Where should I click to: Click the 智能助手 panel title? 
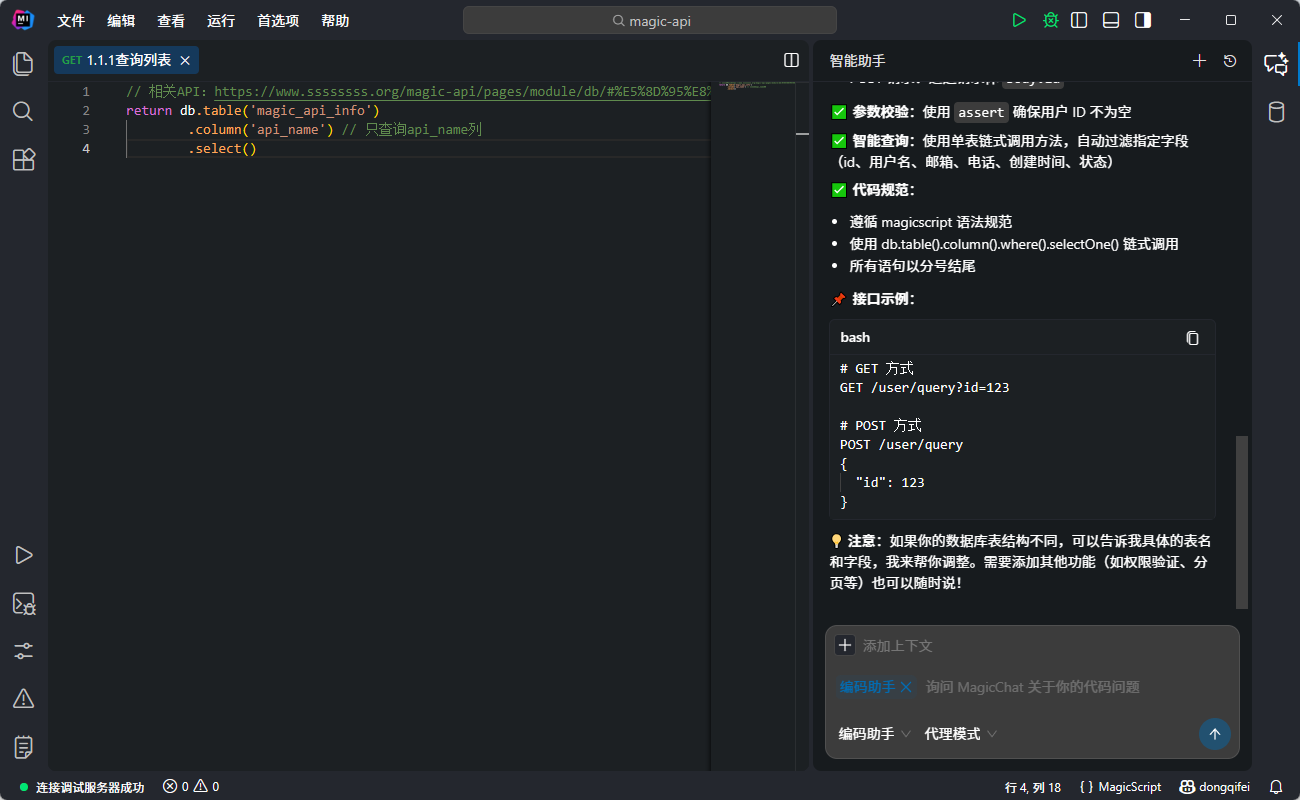857,60
